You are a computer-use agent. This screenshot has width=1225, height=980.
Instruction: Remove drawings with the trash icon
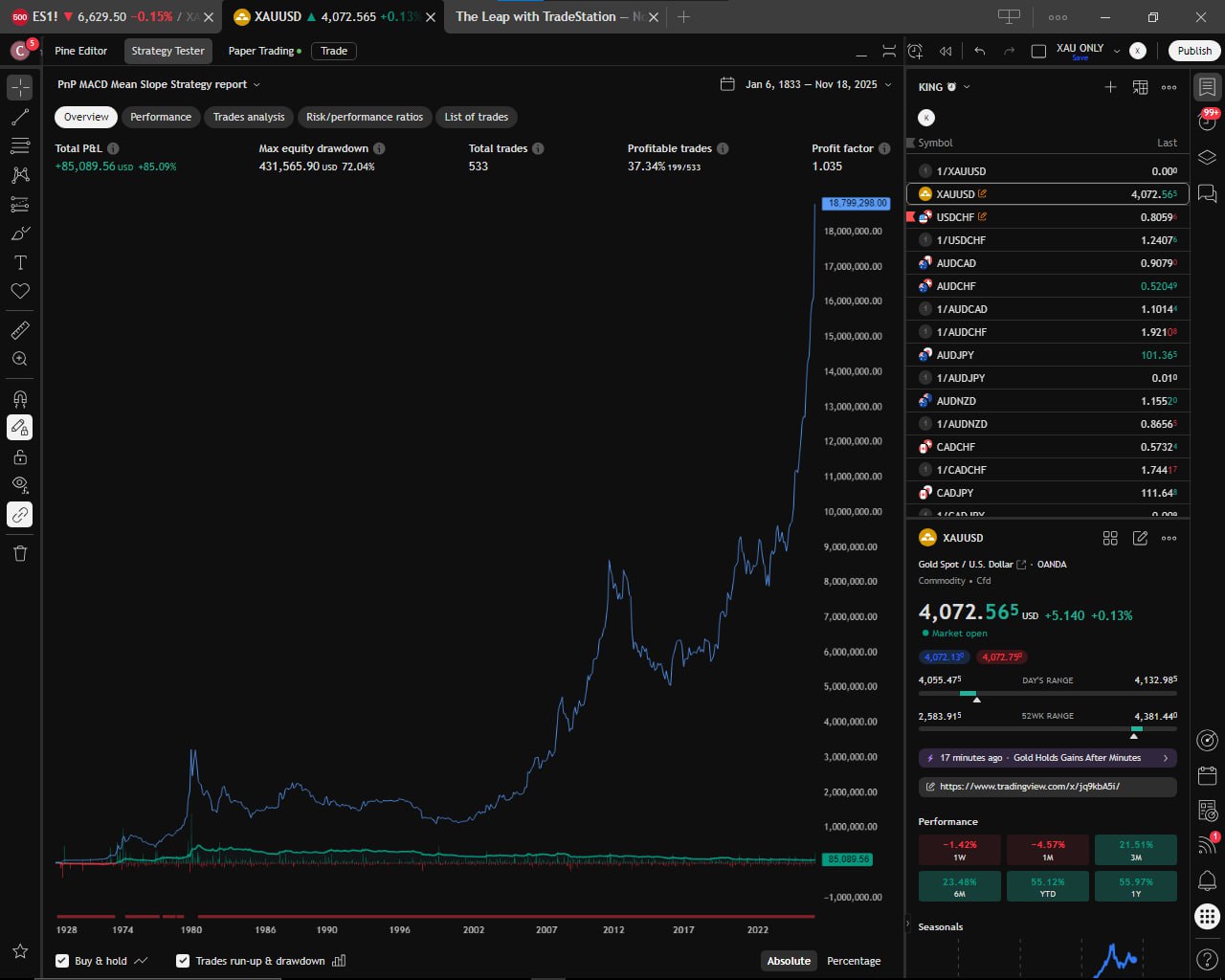pos(20,553)
